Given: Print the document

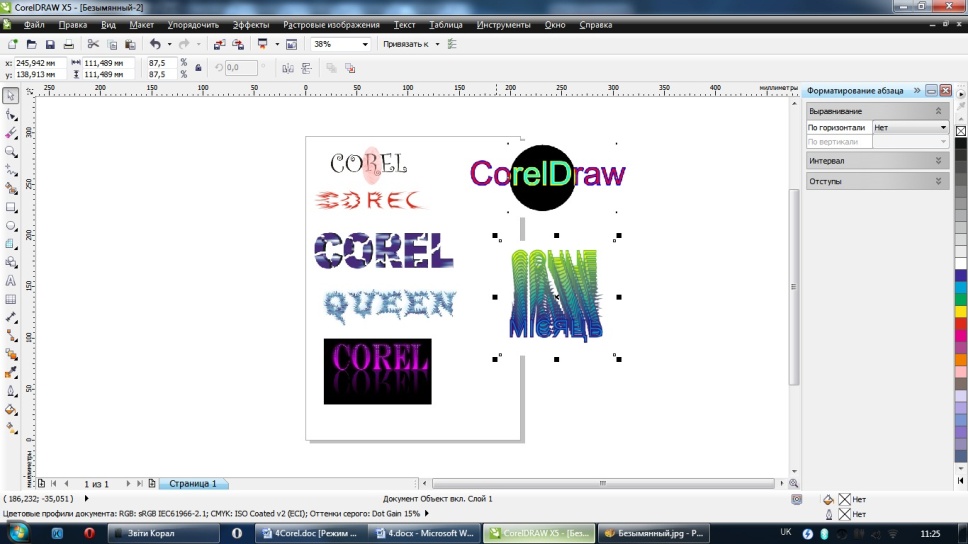Looking at the screenshot, I should coord(69,44).
